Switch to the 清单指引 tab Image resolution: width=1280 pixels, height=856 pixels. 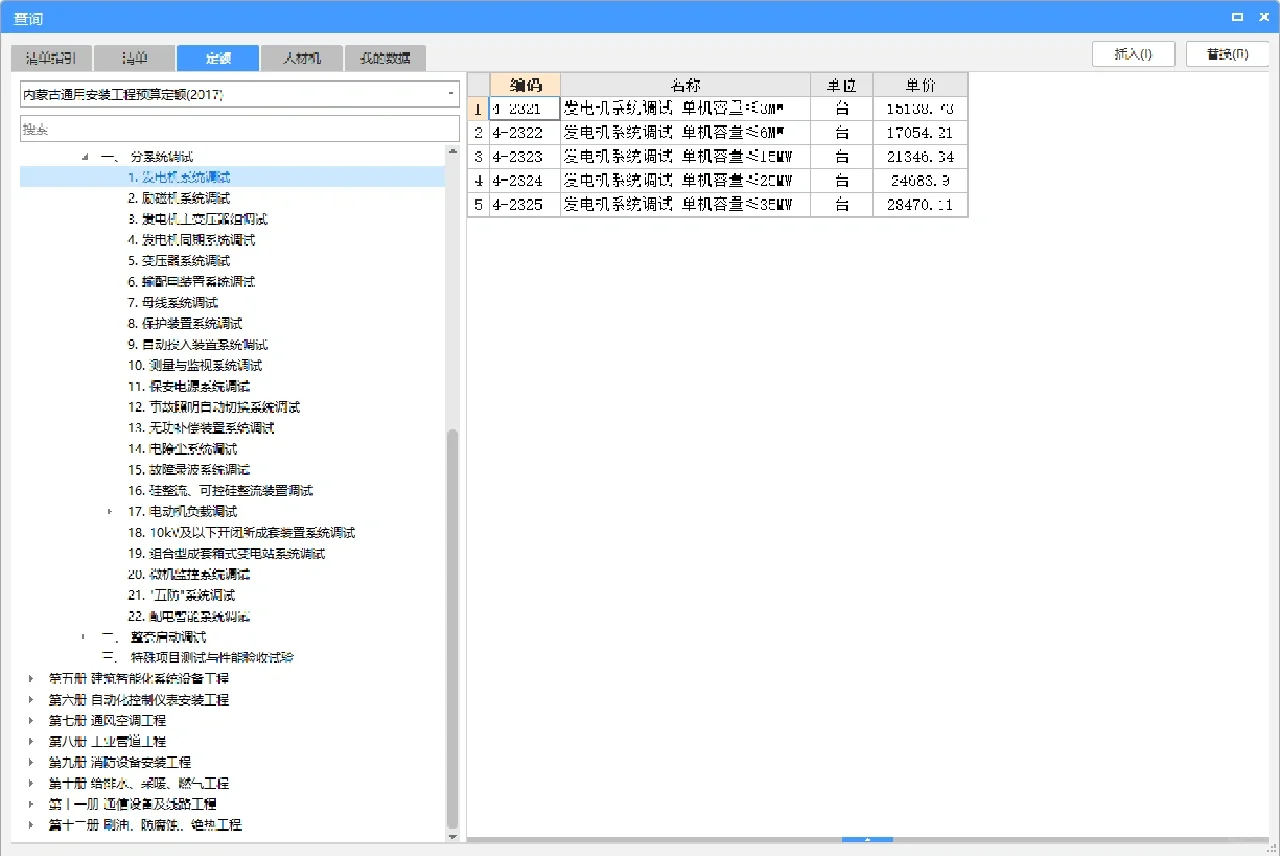click(x=50, y=58)
